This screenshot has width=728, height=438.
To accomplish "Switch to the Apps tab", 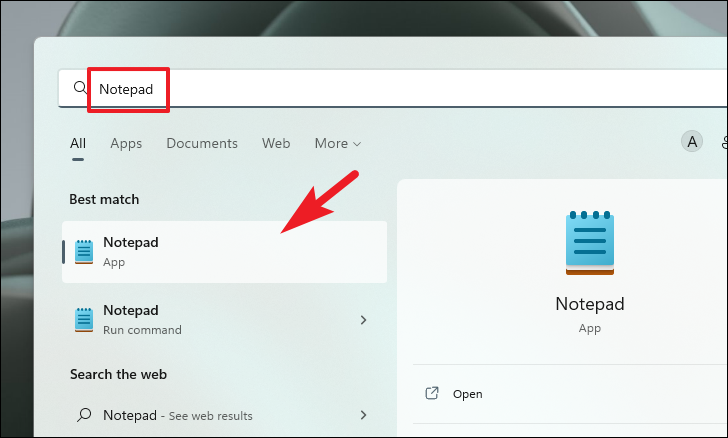I will point(126,144).
